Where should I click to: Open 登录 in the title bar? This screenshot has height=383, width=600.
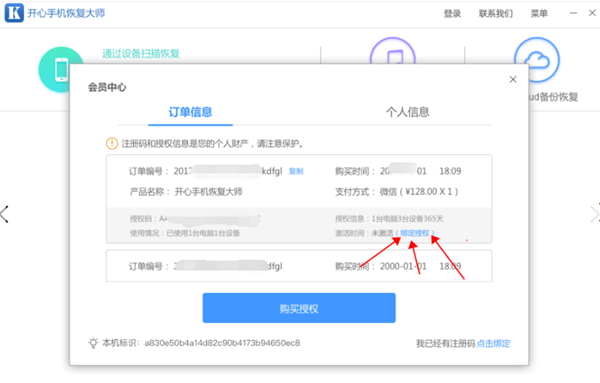click(x=452, y=13)
